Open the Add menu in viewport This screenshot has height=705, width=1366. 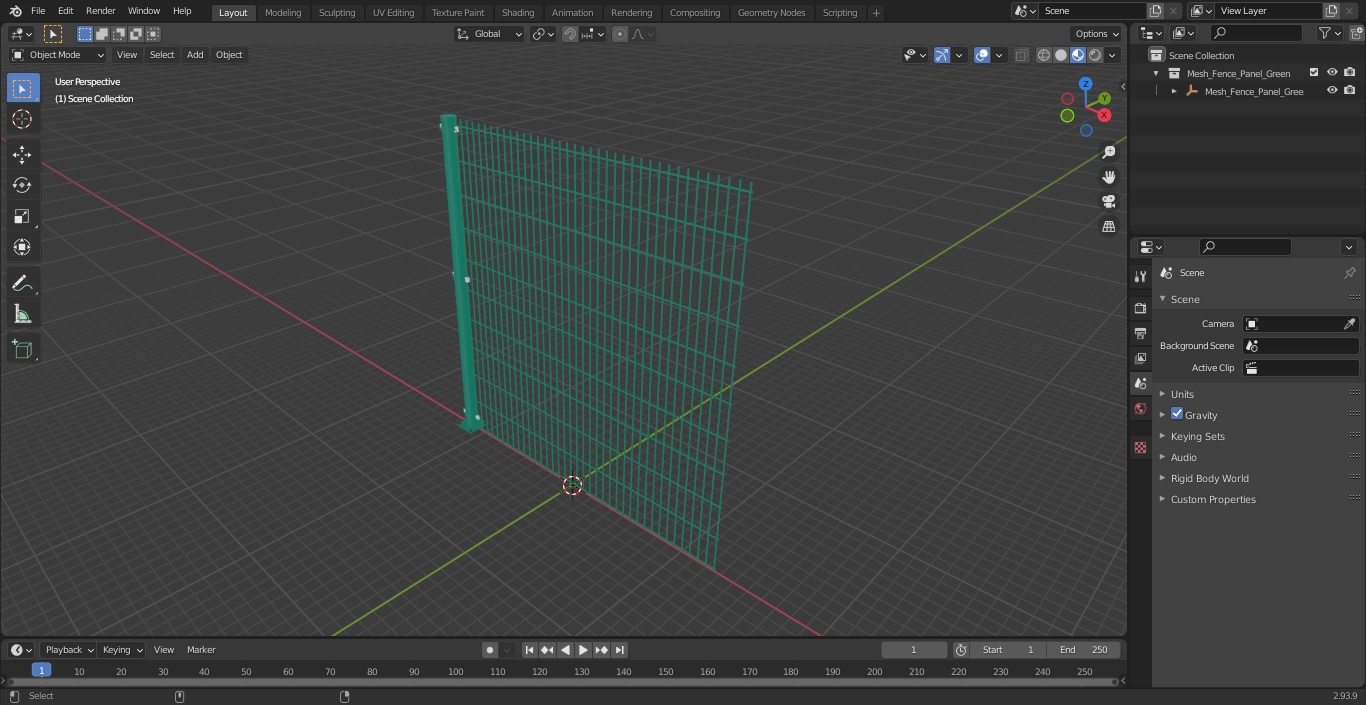click(195, 55)
